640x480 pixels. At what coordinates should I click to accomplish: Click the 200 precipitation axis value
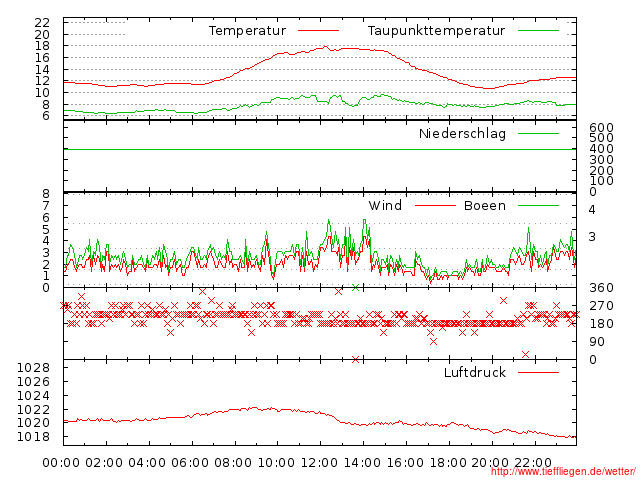[x=601, y=171]
